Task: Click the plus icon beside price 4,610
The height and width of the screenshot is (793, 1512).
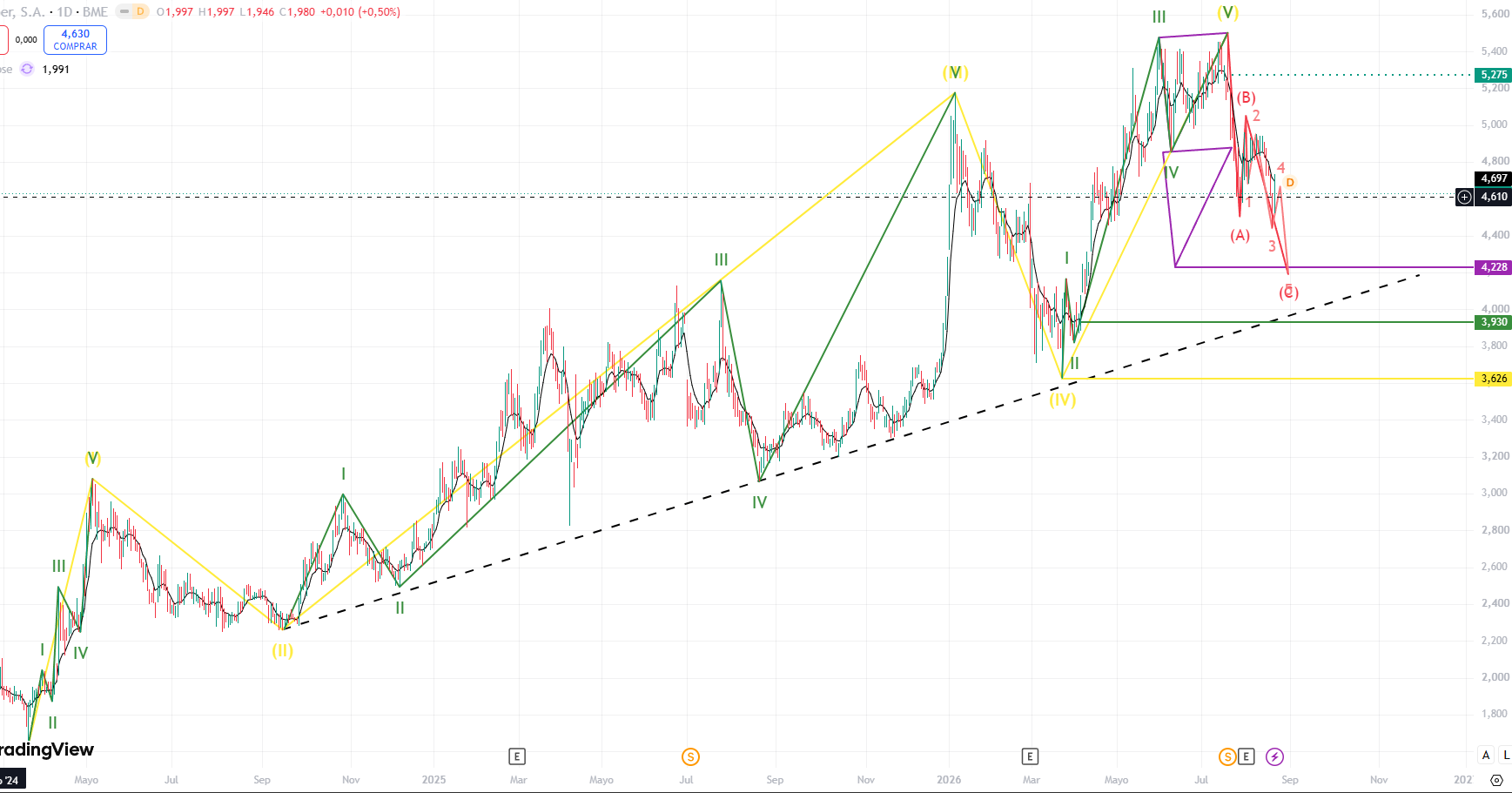Action: coord(1465,197)
